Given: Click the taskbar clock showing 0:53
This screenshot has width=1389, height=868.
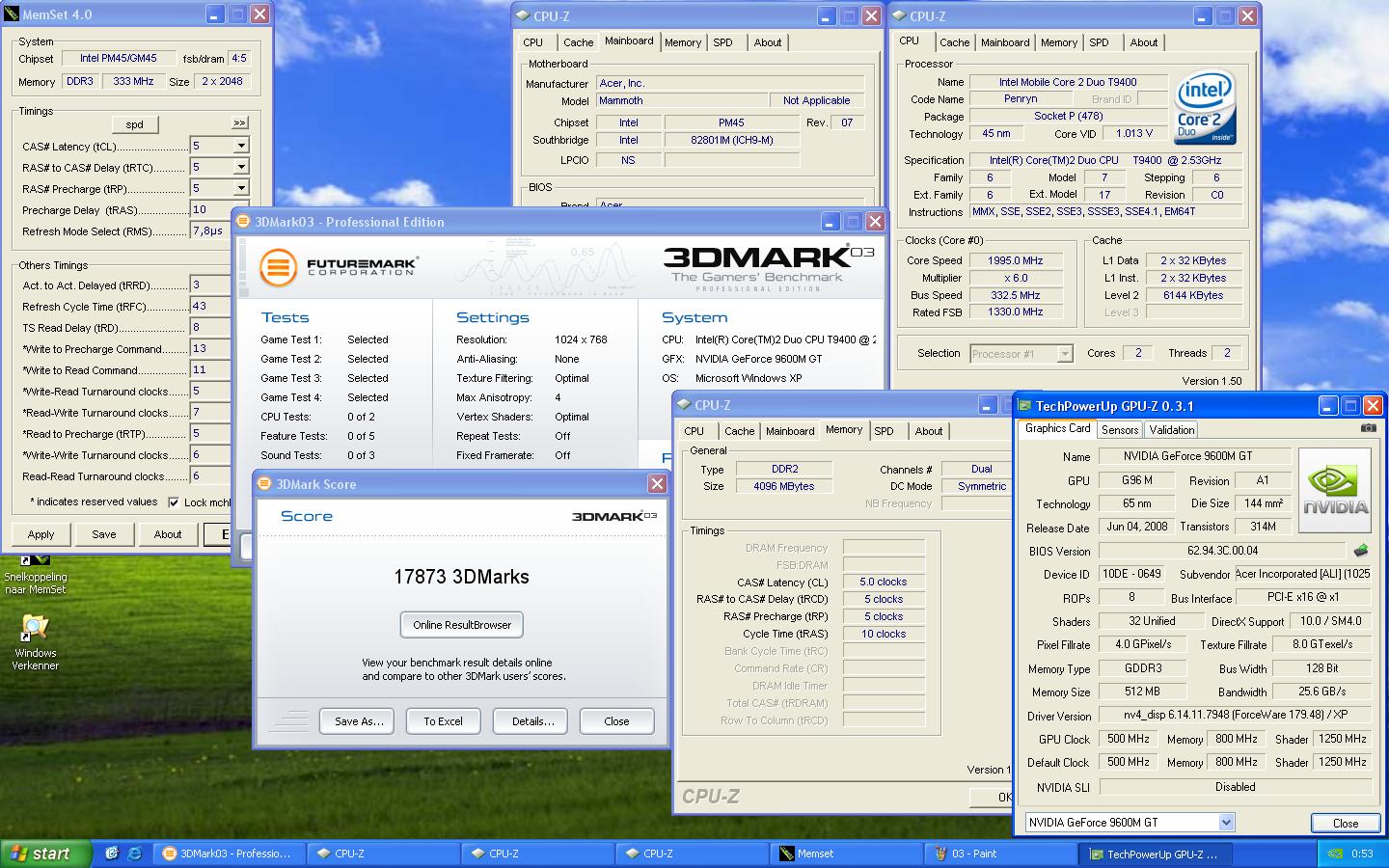Looking at the screenshot, I should (x=1362, y=854).
